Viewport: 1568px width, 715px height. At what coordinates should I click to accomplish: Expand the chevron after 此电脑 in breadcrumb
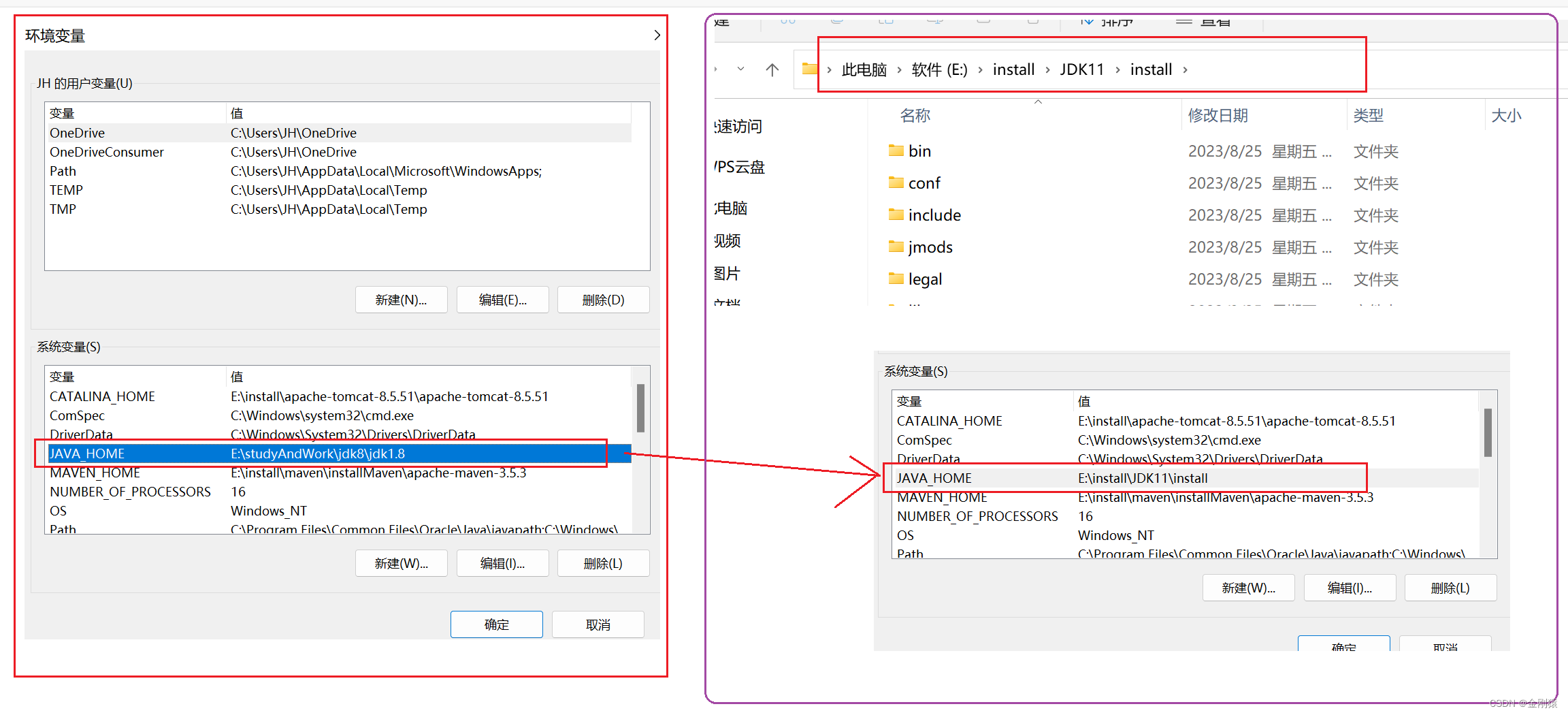tap(899, 69)
